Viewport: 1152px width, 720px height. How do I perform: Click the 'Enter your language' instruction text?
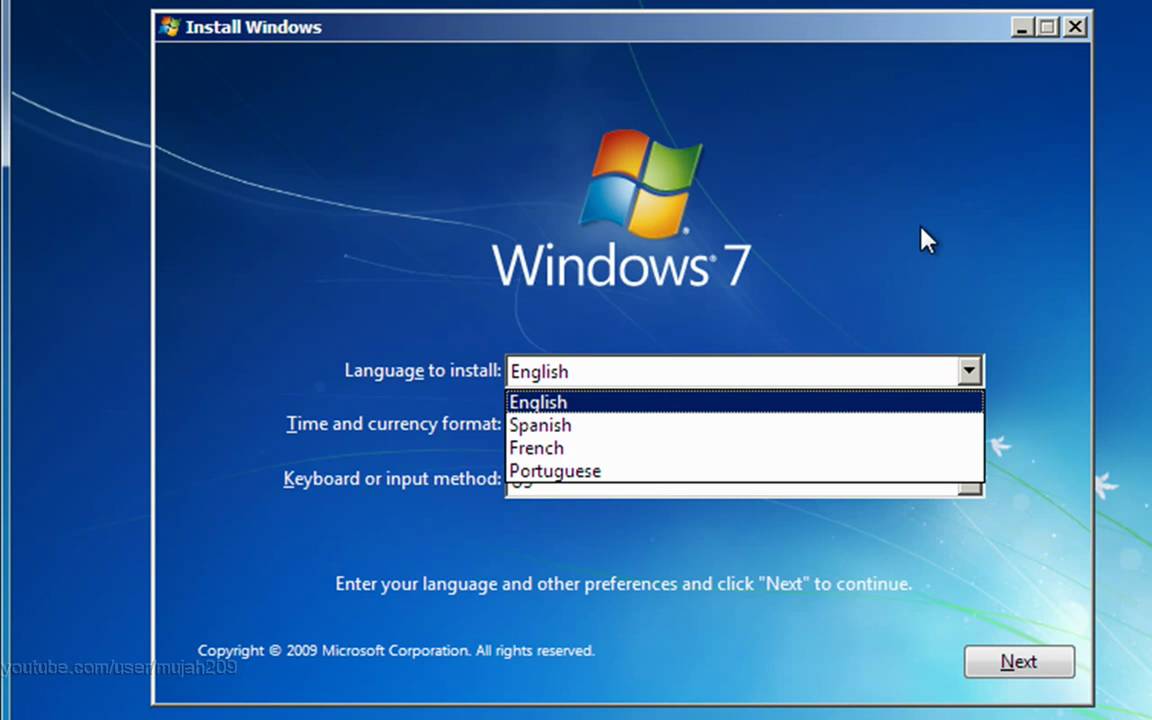[624, 584]
